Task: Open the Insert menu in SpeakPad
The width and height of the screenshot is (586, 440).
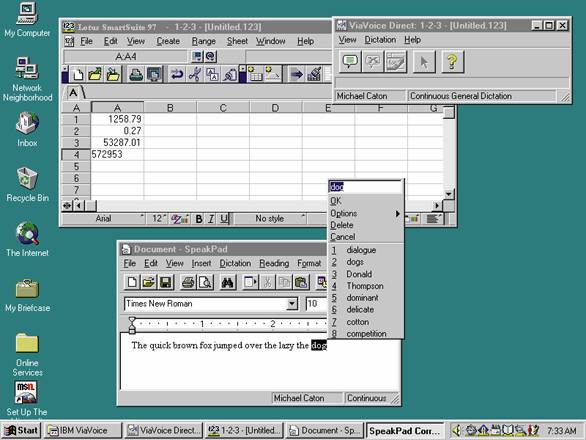Action: [x=201, y=264]
